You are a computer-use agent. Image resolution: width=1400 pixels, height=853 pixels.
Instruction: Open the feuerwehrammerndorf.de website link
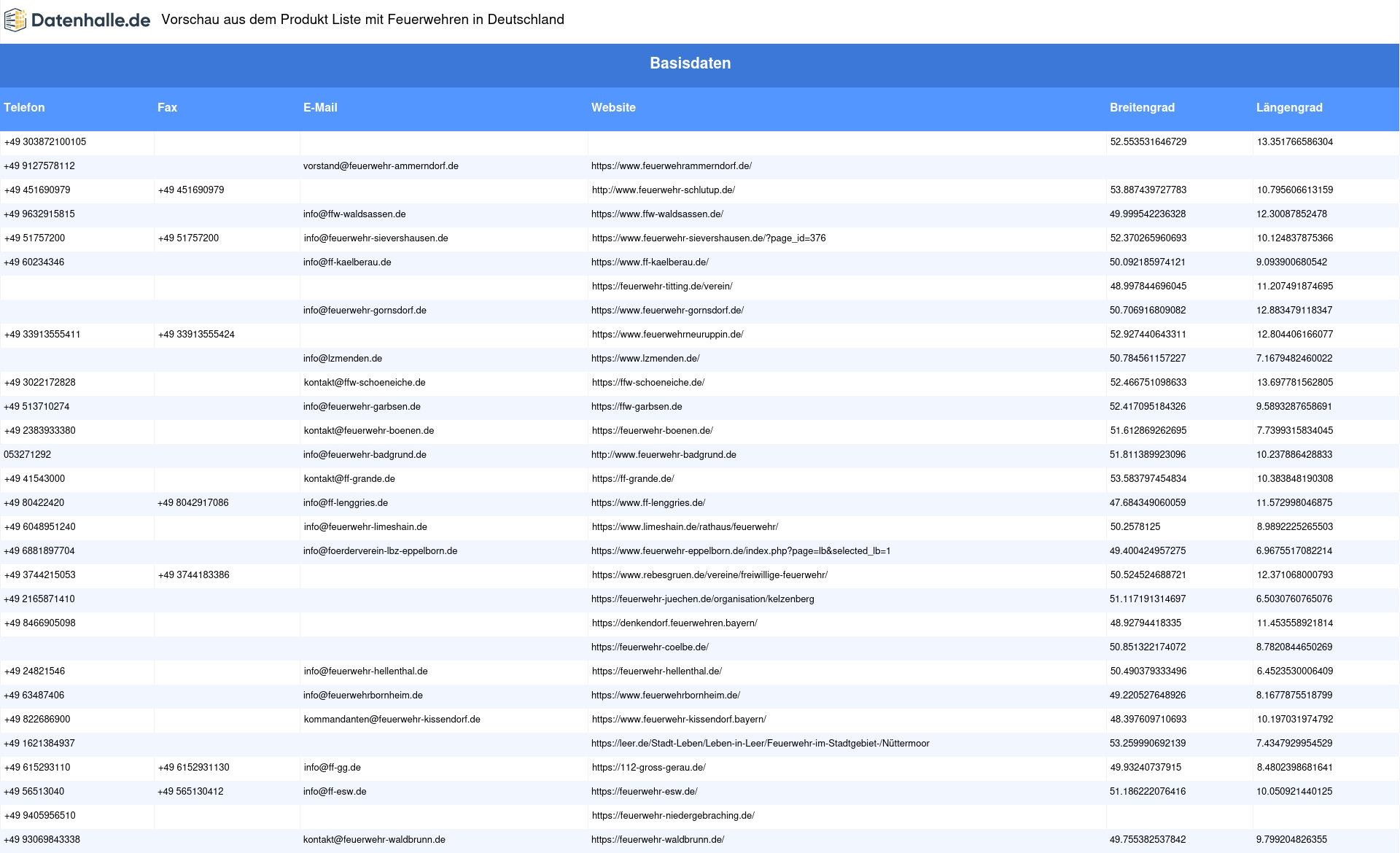tap(672, 166)
